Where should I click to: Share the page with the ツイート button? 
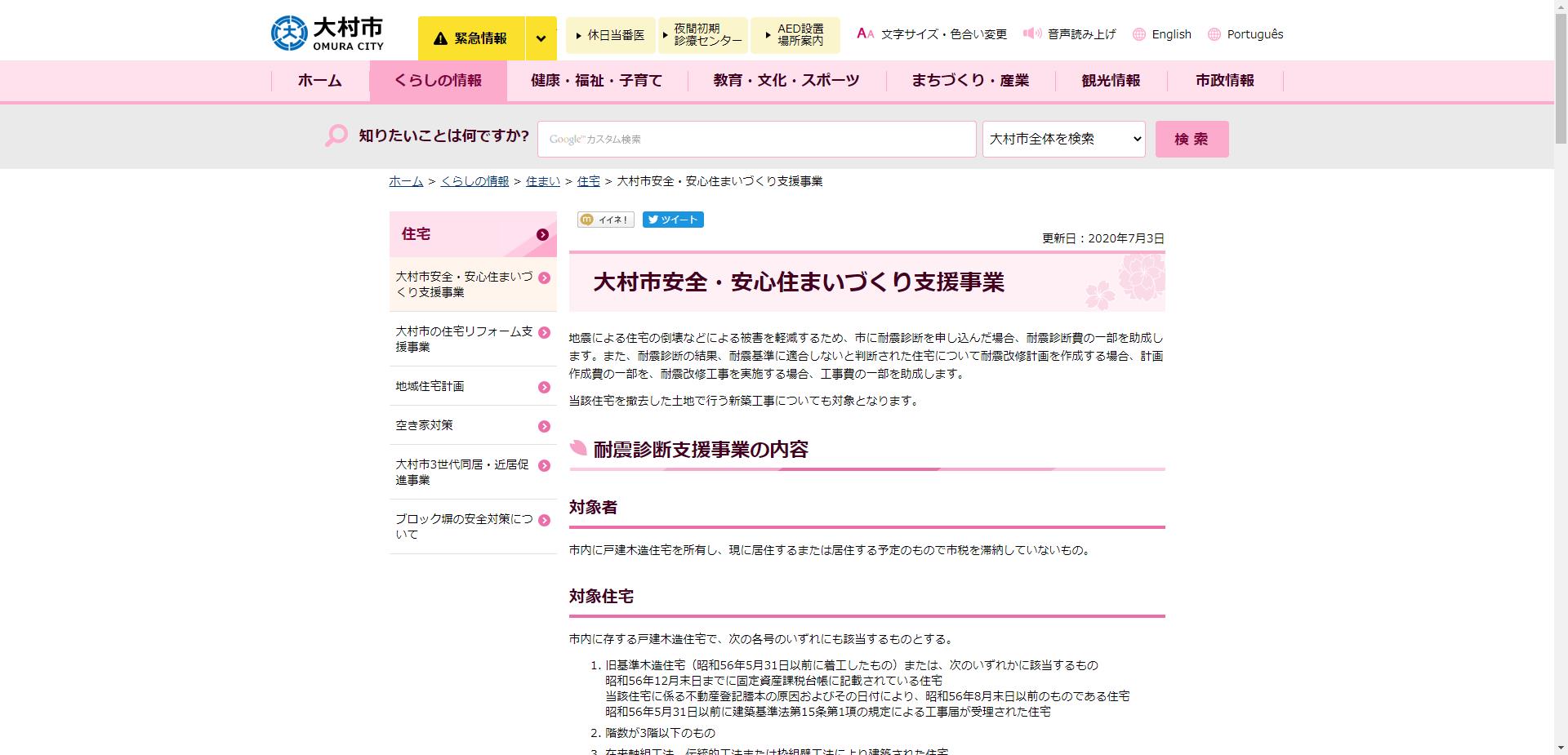673,219
